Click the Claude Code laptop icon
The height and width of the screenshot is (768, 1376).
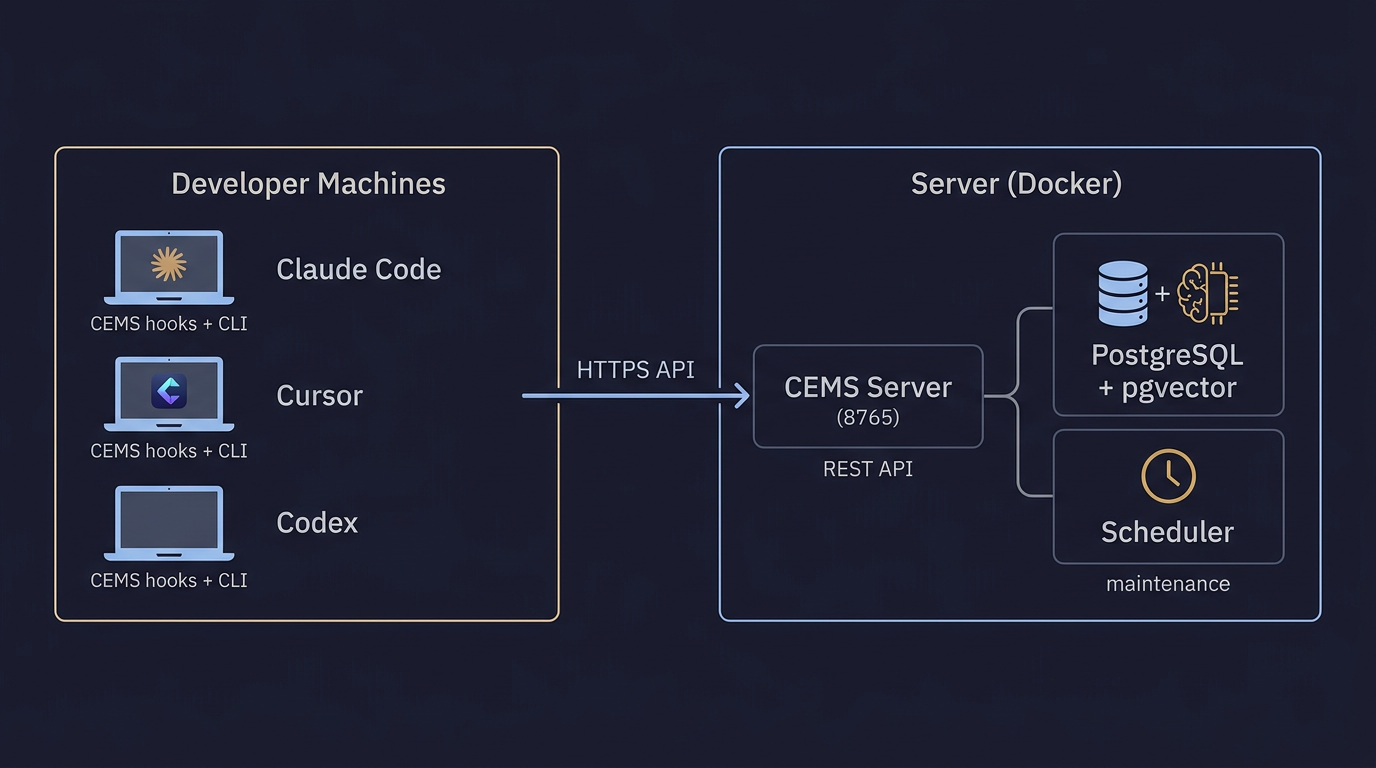point(169,267)
